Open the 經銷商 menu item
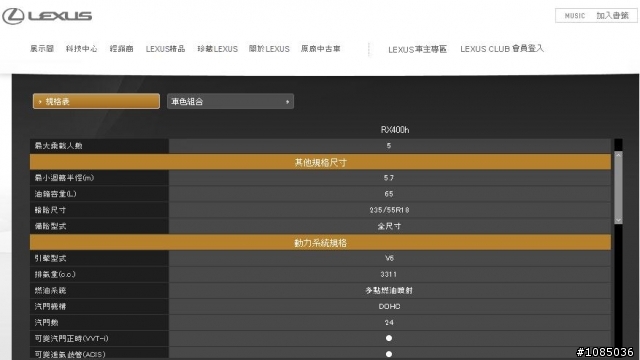The width and height of the screenshot is (640, 360). (x=122, y=49)
